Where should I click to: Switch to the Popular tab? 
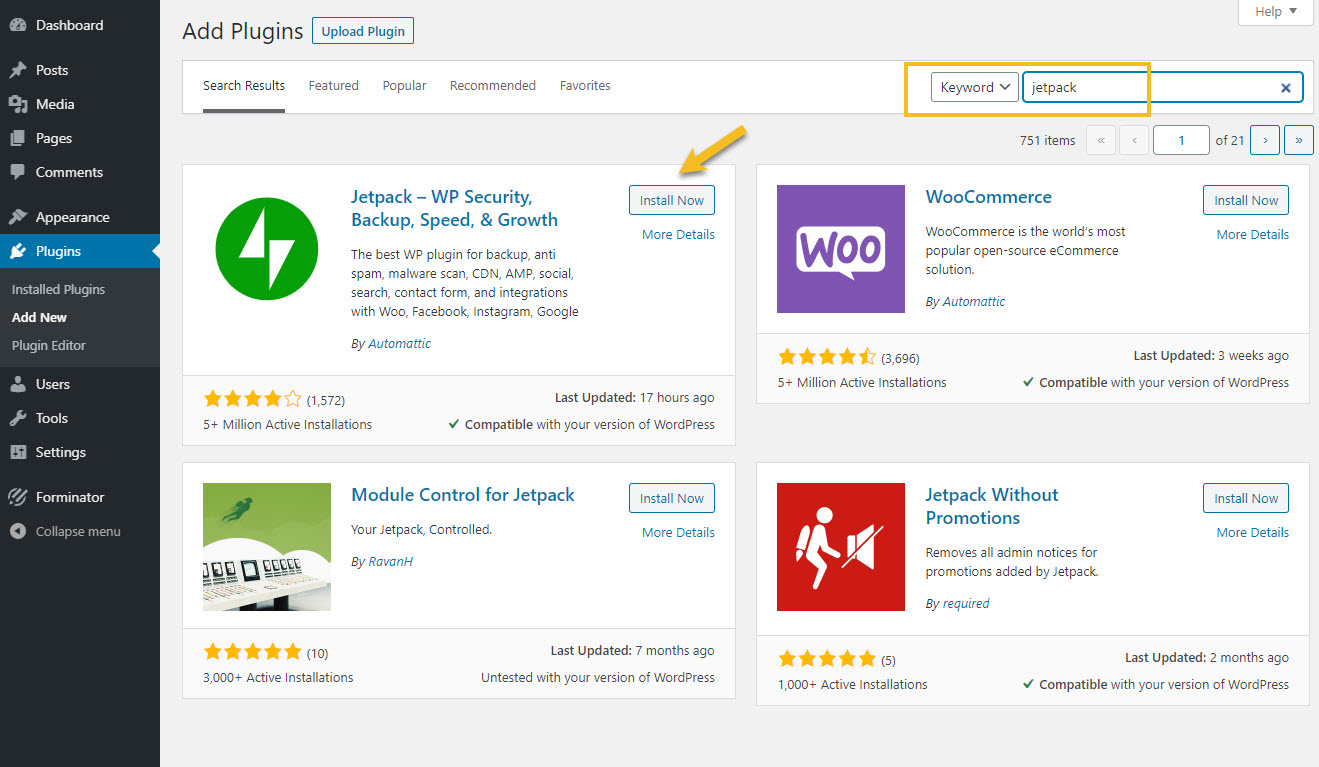(404, 86)
